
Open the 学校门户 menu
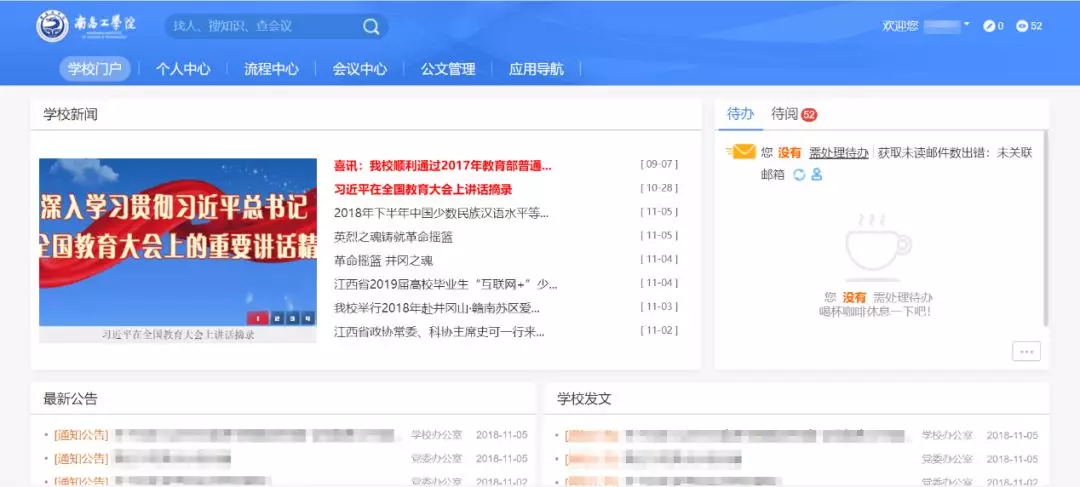tap(94, 69)
